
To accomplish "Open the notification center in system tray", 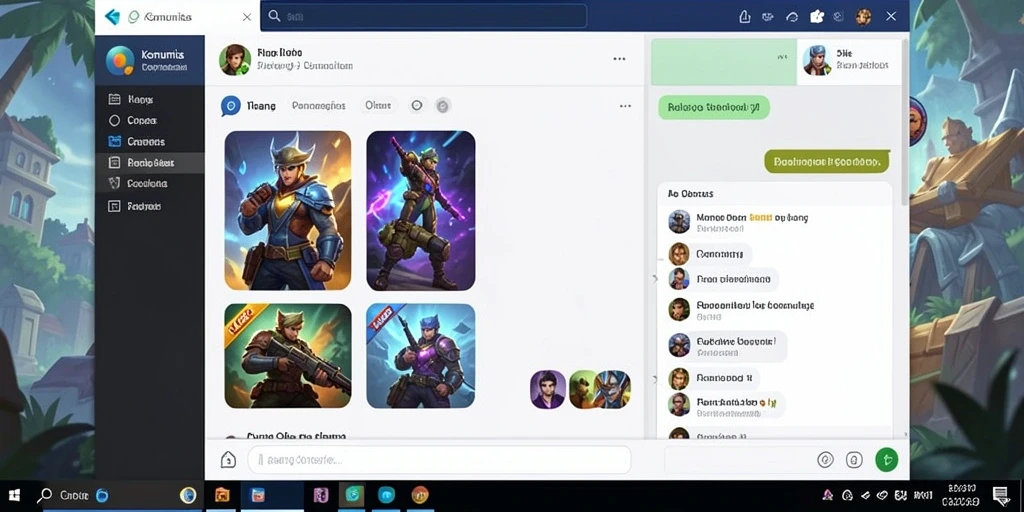I will coord(1000,496).
